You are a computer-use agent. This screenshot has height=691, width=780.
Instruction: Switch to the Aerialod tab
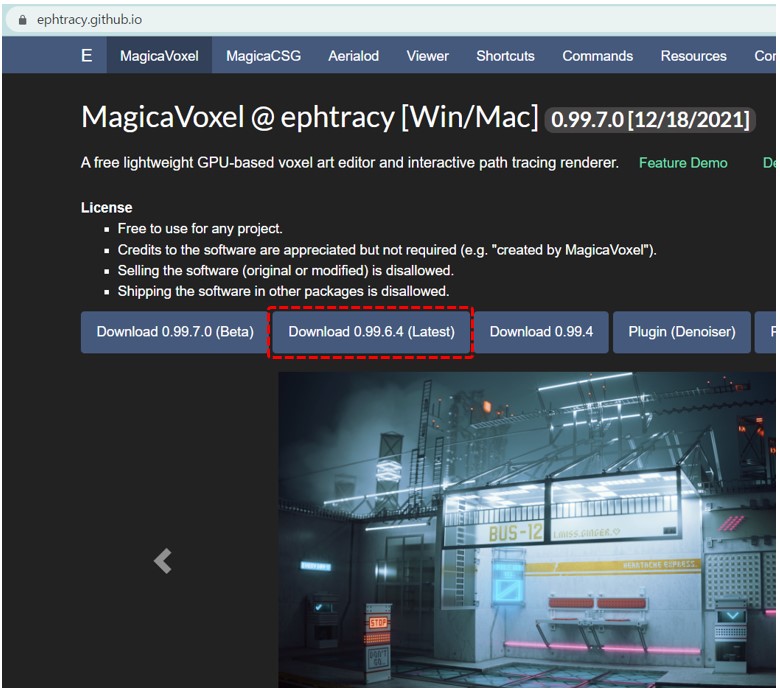point(353,56)
